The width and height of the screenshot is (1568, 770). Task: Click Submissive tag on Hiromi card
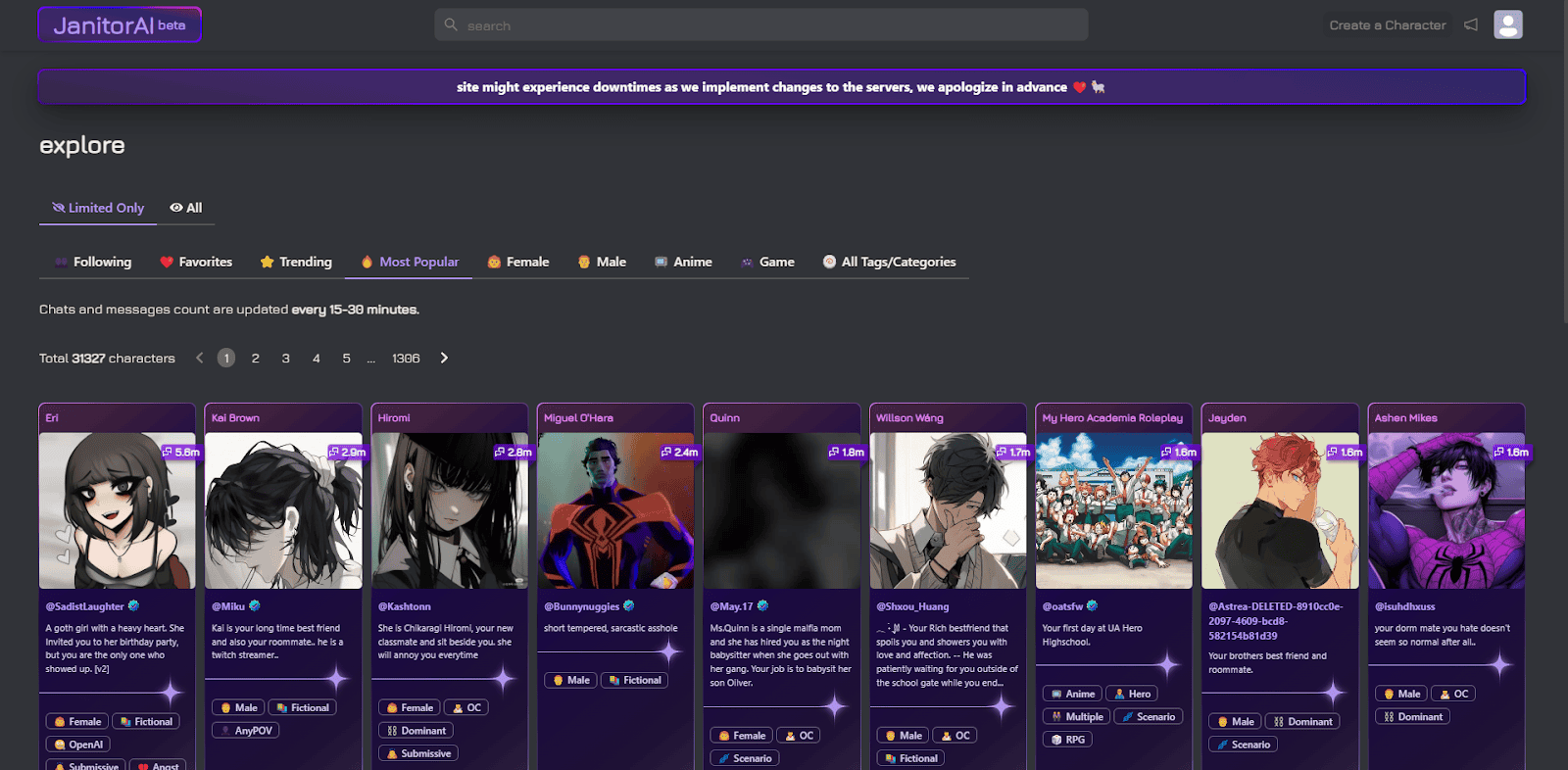tap(418, 753)
